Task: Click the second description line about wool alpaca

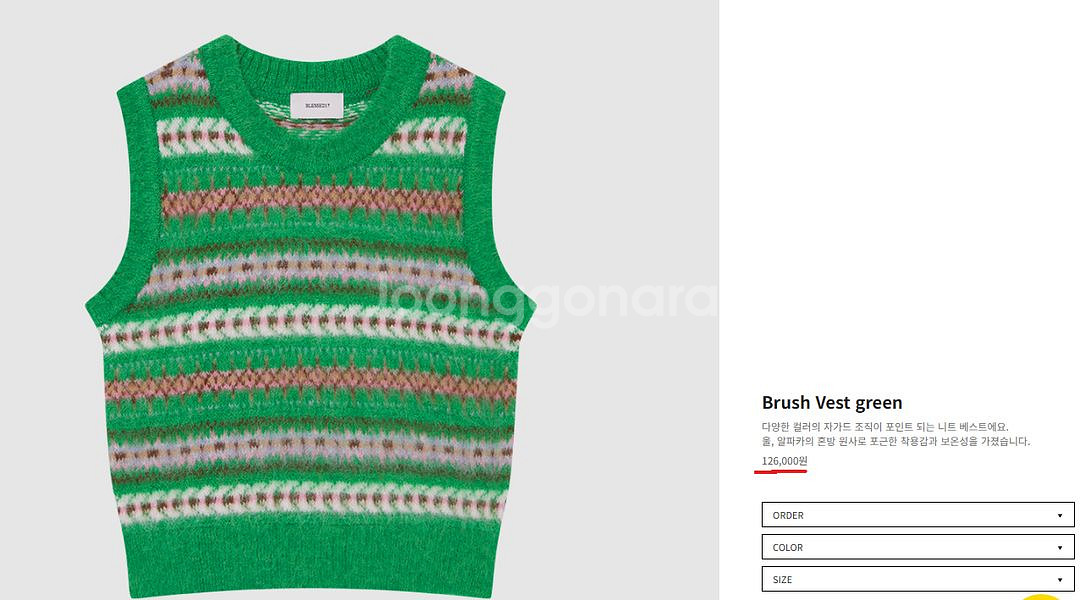Action: (x=895, y=442)
